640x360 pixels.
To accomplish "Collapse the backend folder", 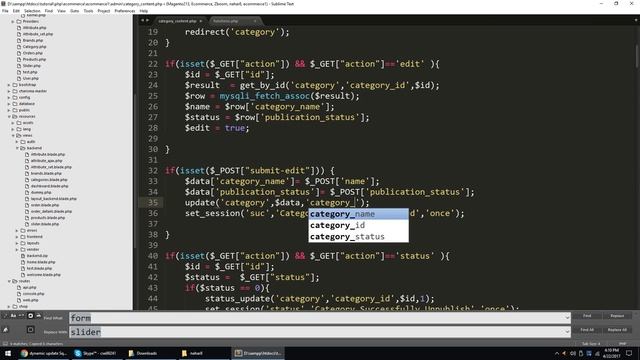I will (x=17, y=148).
